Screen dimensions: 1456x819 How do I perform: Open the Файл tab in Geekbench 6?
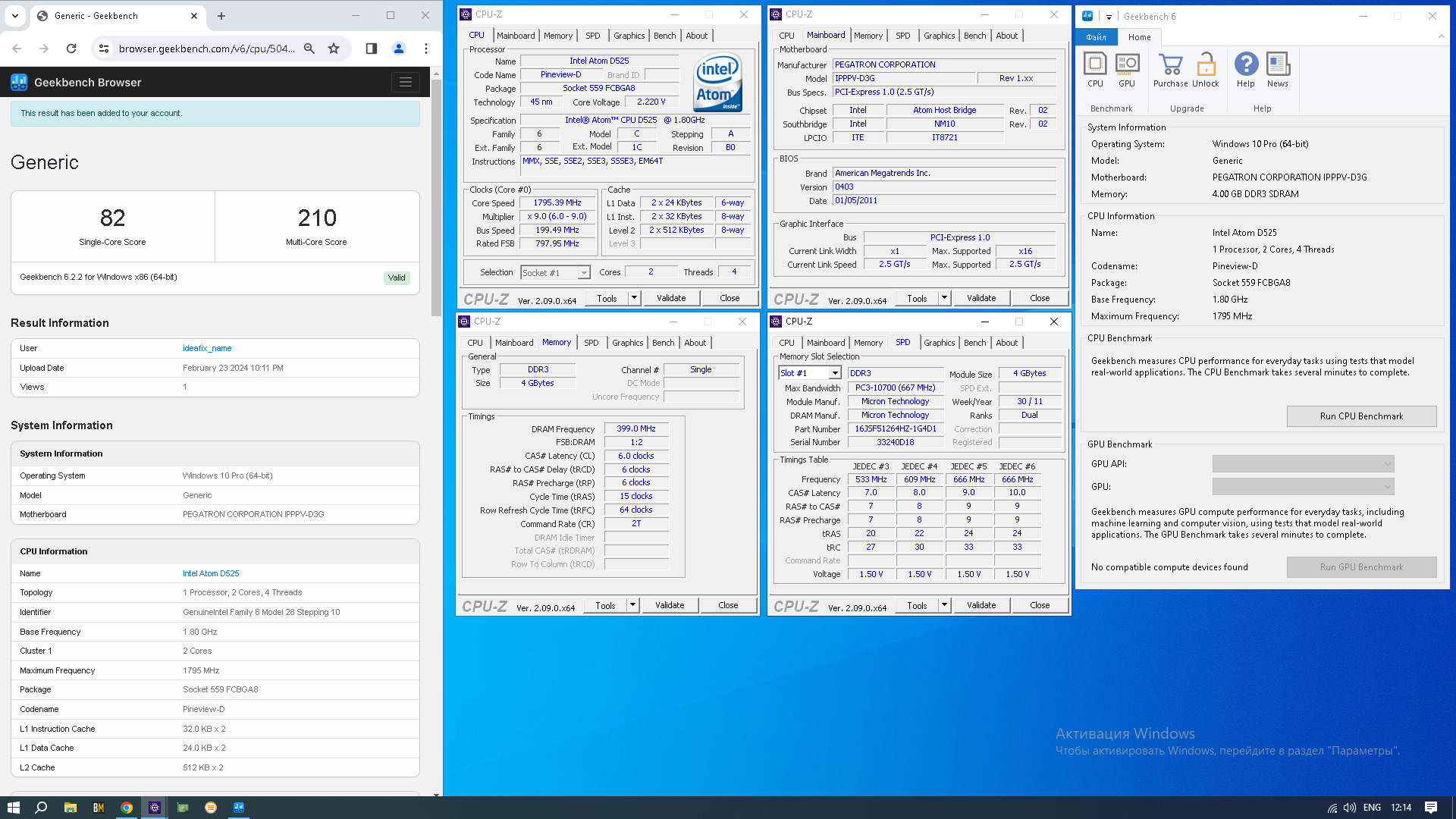pyautogui.click(x=1096, y=37)
